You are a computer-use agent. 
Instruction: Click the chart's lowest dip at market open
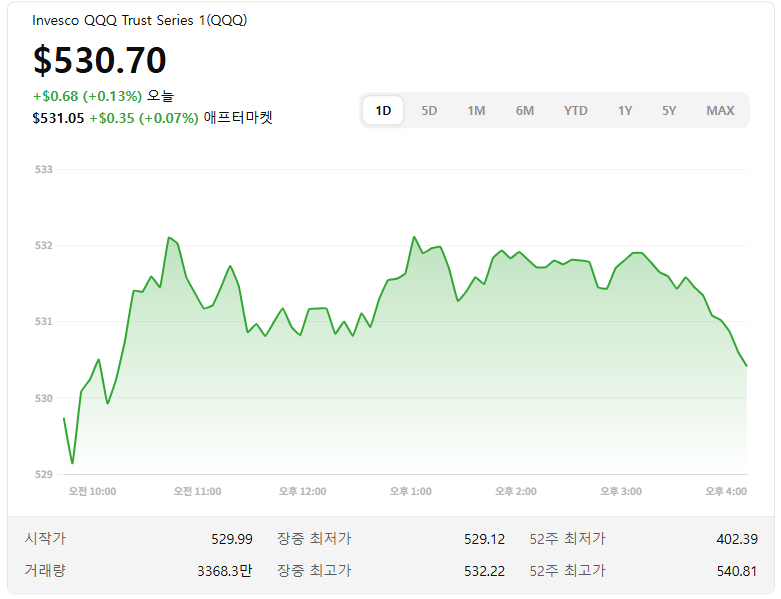point(73,463)
